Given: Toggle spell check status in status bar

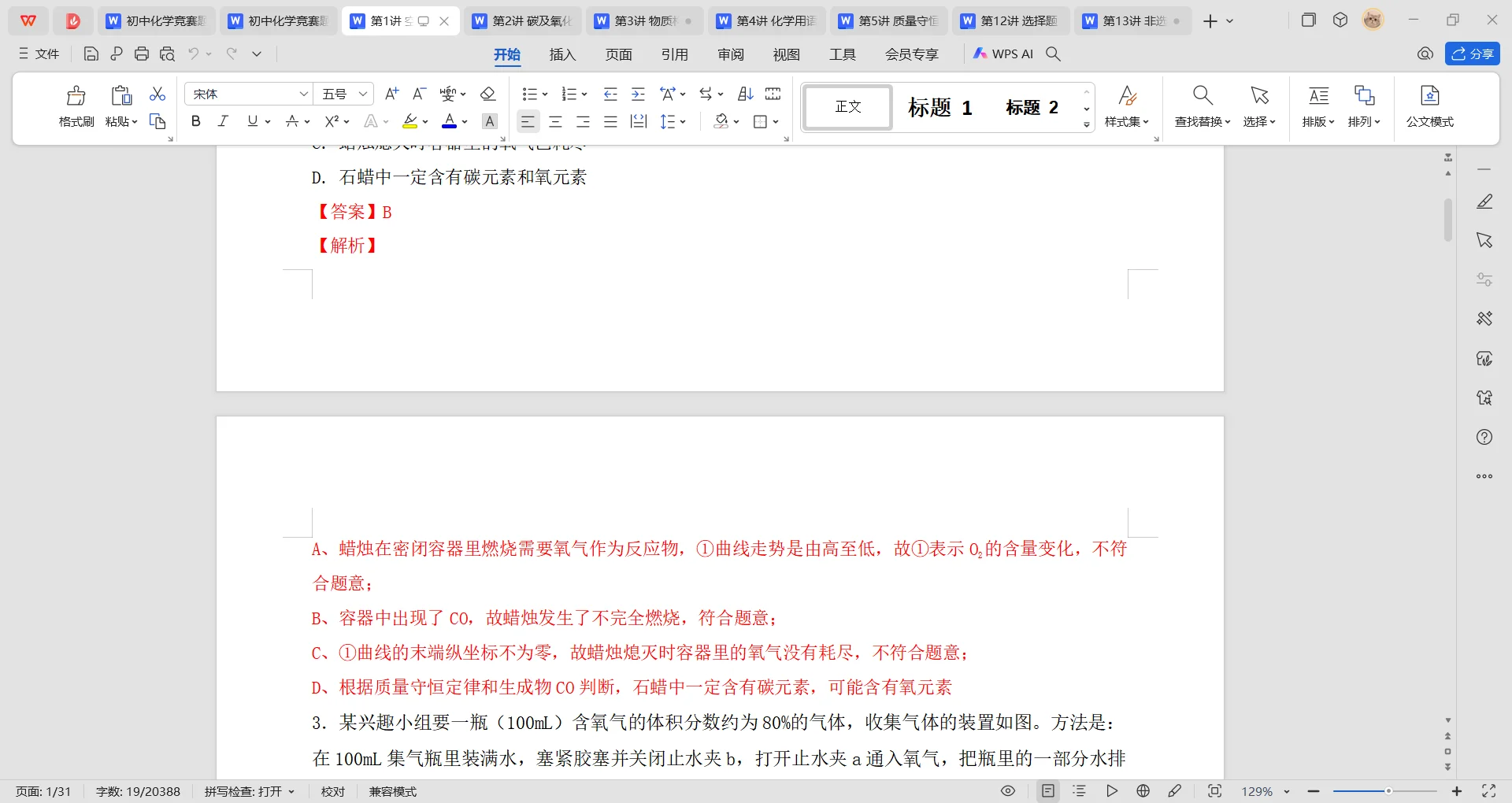Looking at the screenshot, I should [249, 791].
